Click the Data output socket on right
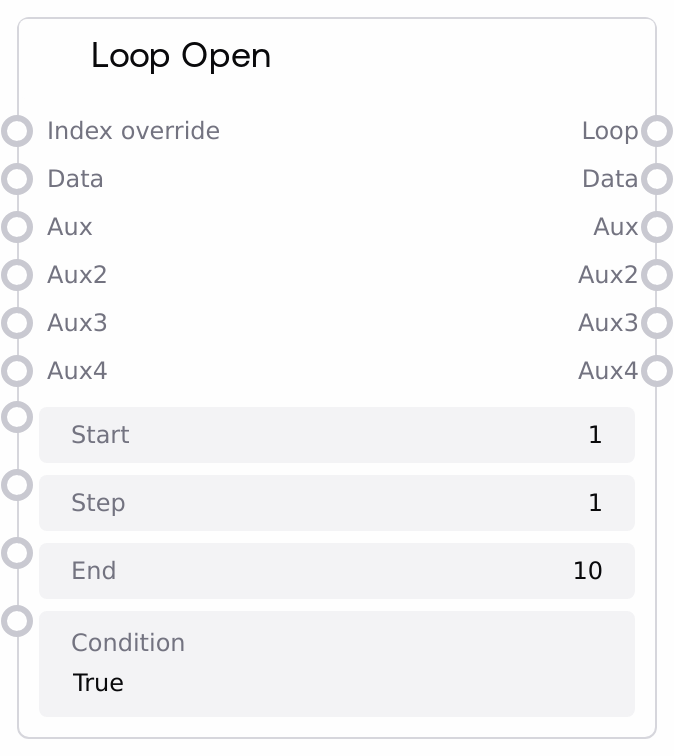 click(656, 179)
